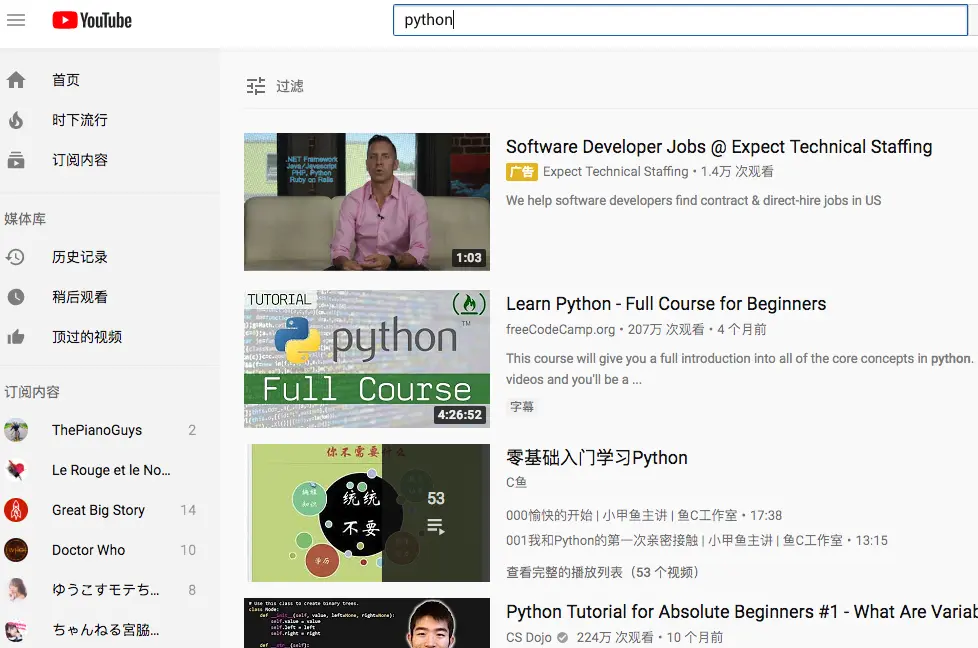The image size is (978, 648).
Task: Select the flame trending icon
Action: tap(16, 120)
